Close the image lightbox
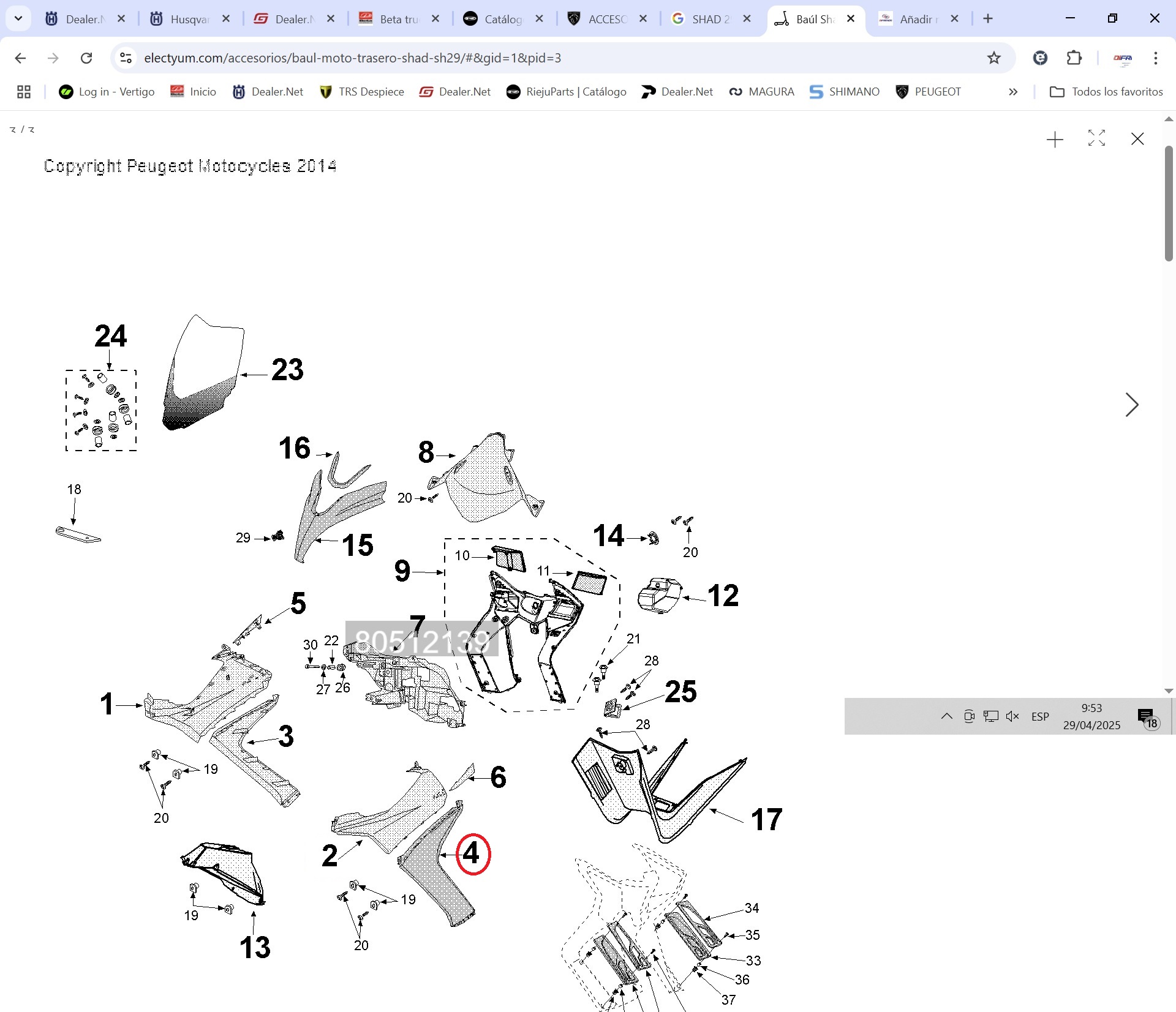 click(1137, 139)
